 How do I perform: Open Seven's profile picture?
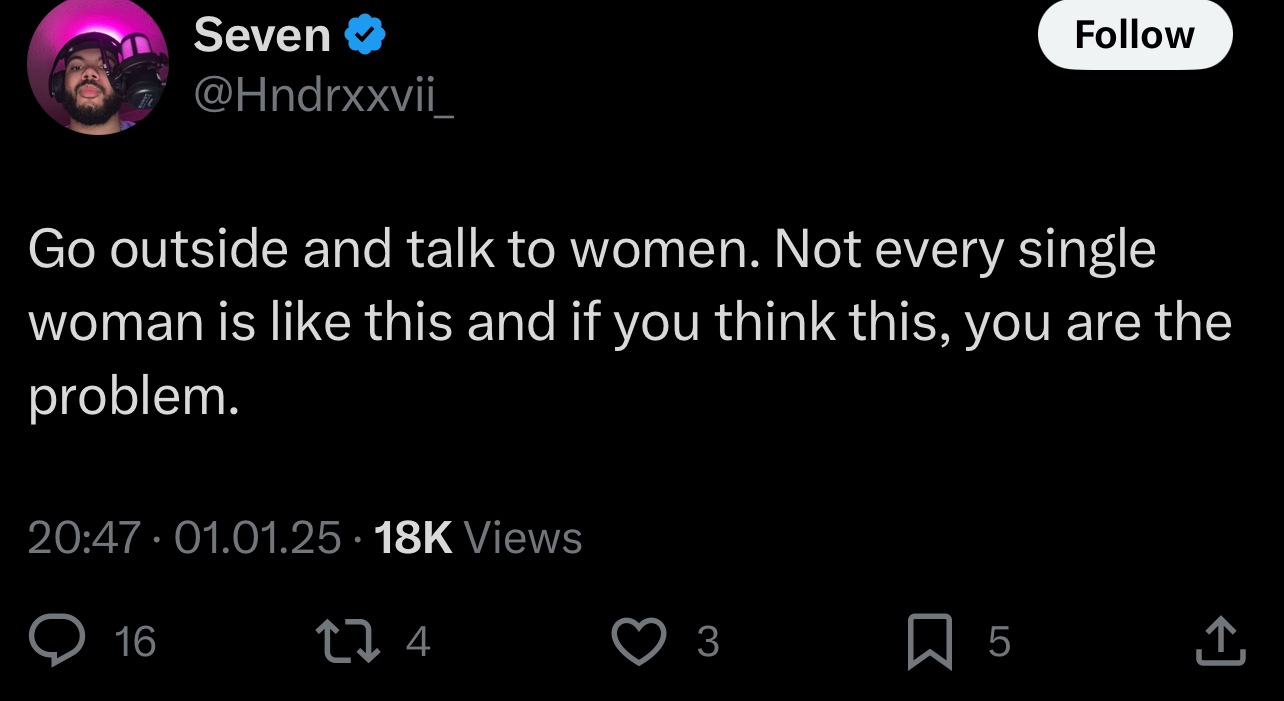97,68
